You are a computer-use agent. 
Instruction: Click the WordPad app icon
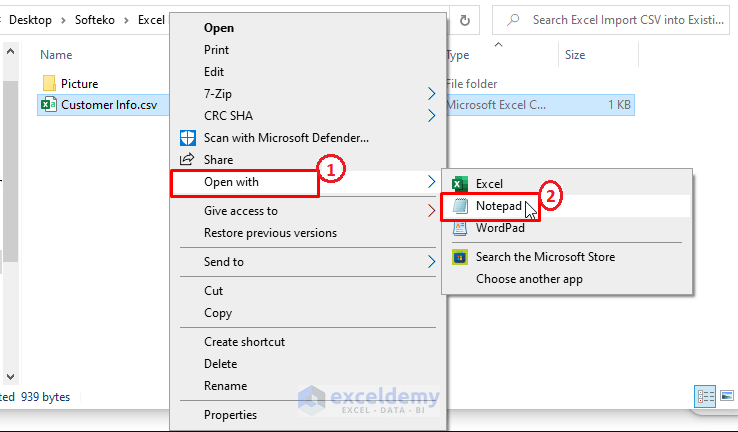(x=460, y=227)
